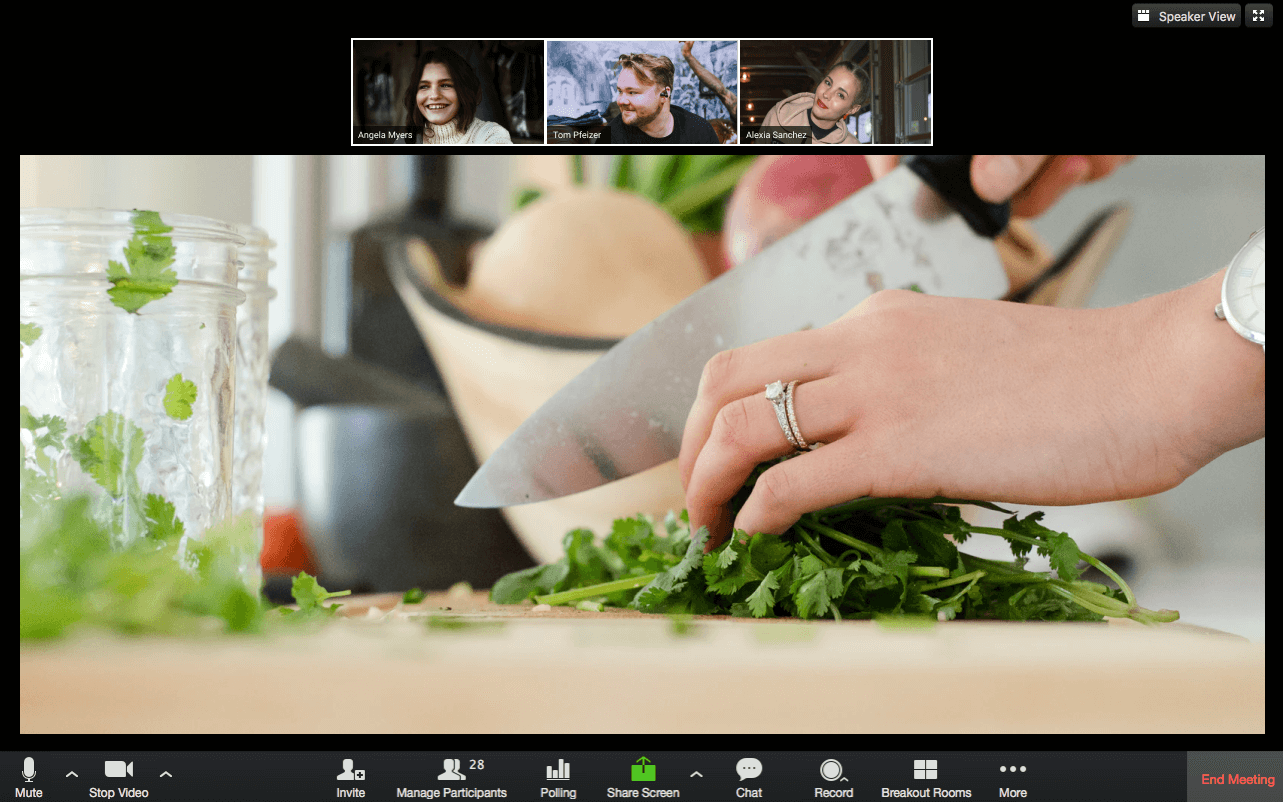Click the main speaker video area
Screen dimensions: 1283x802
[x=642, y=444]
